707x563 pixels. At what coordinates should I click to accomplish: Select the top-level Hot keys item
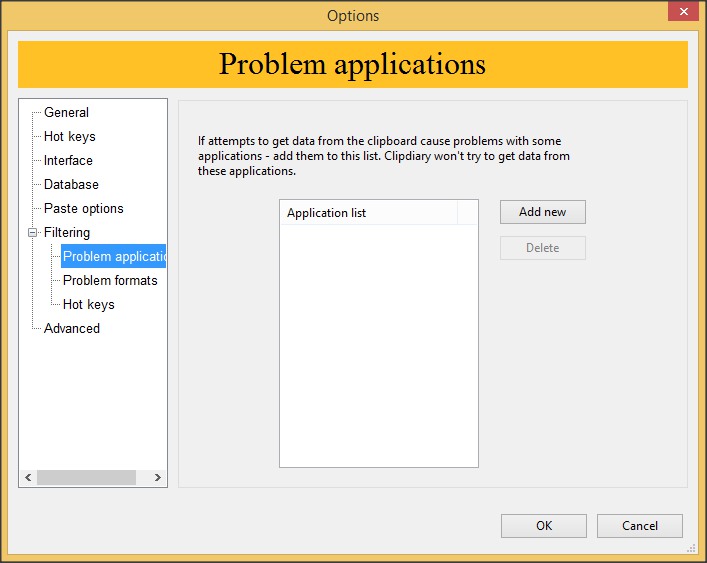[69, 137]
